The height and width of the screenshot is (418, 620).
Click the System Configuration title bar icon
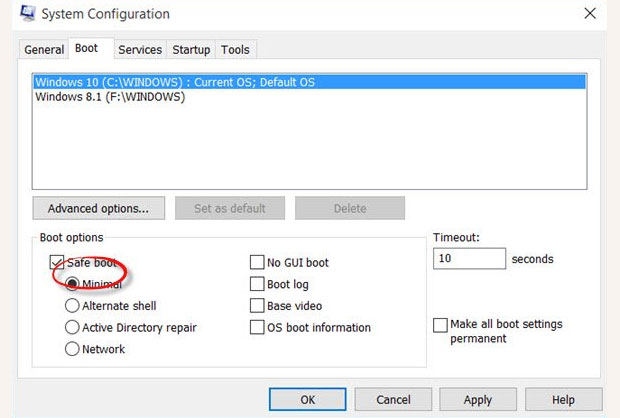pos(28,13)
